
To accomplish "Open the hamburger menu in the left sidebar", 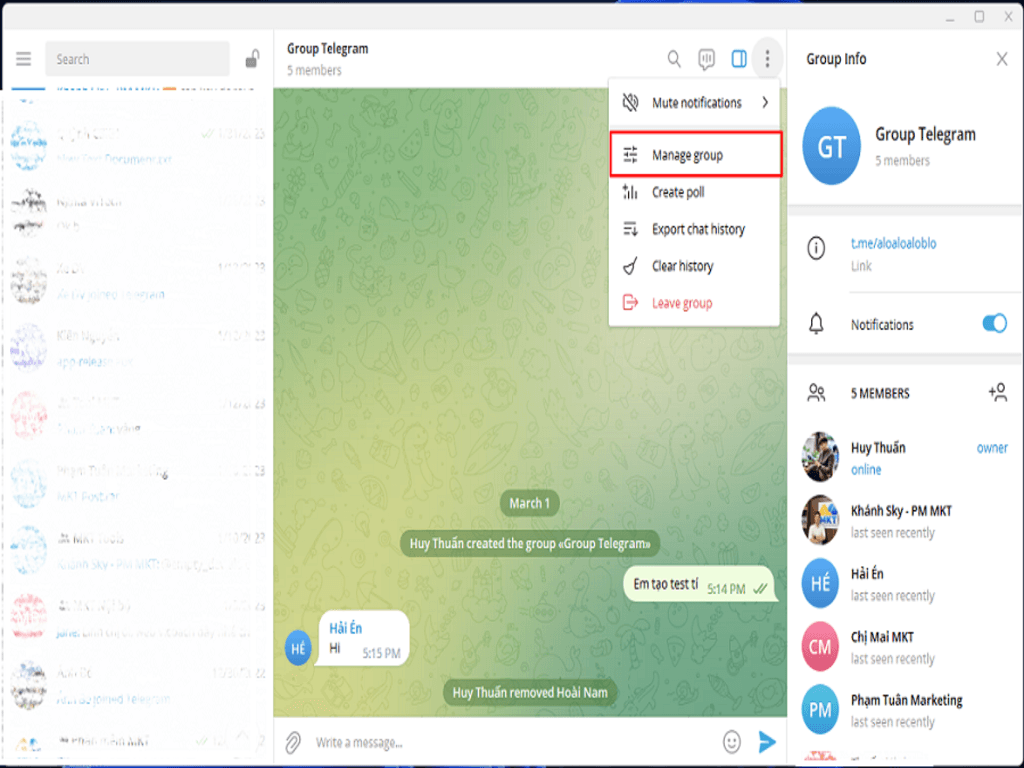I will pyautogui.click(x=23, y=58).
